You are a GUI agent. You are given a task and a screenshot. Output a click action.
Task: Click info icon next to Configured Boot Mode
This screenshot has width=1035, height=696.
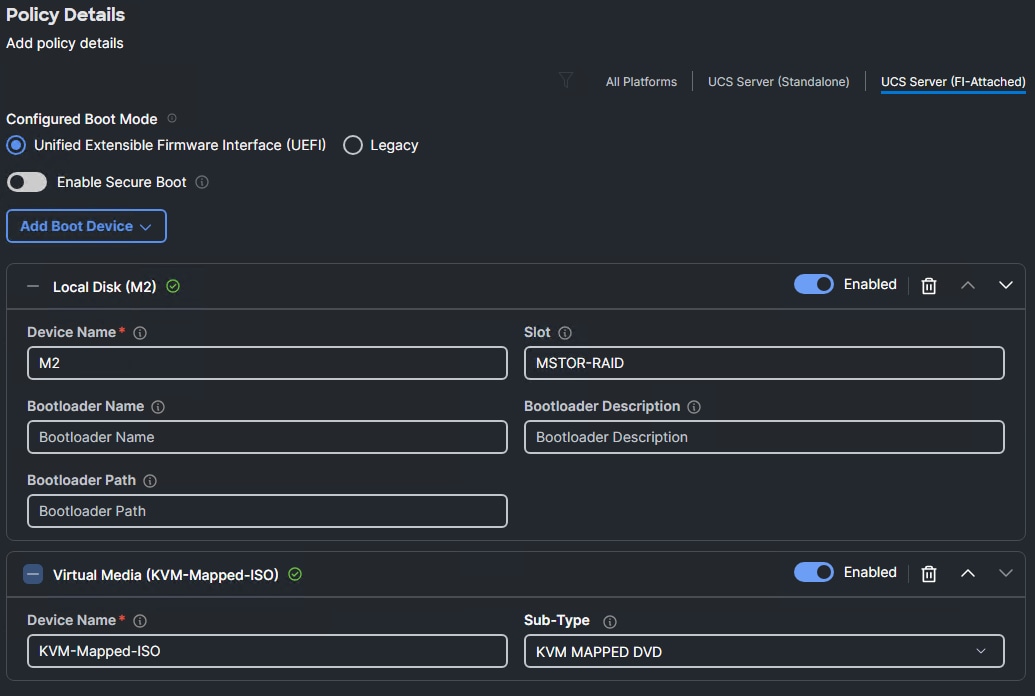tap(170, 117)
